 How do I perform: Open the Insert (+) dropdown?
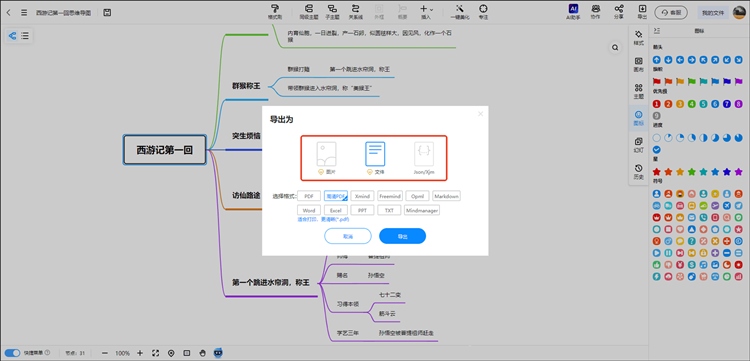426,11
